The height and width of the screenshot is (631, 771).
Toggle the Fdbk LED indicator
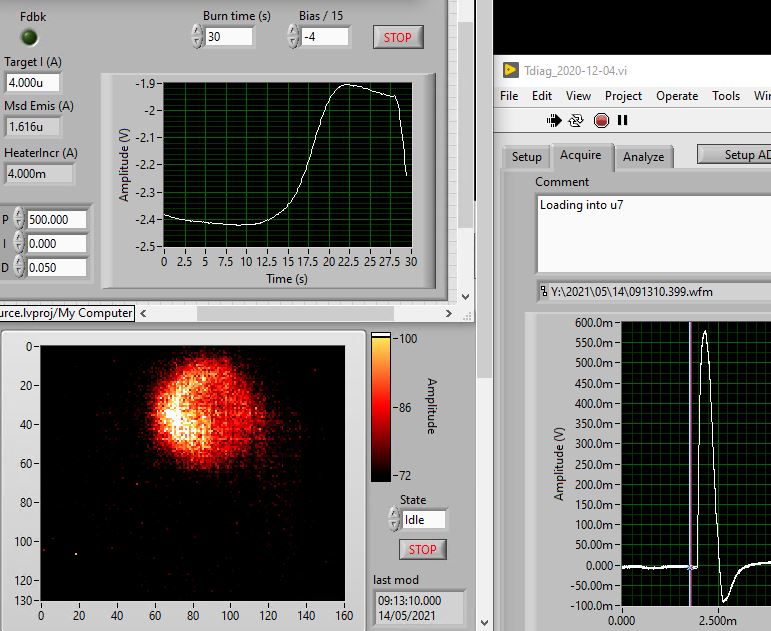[x=30, y=37]
